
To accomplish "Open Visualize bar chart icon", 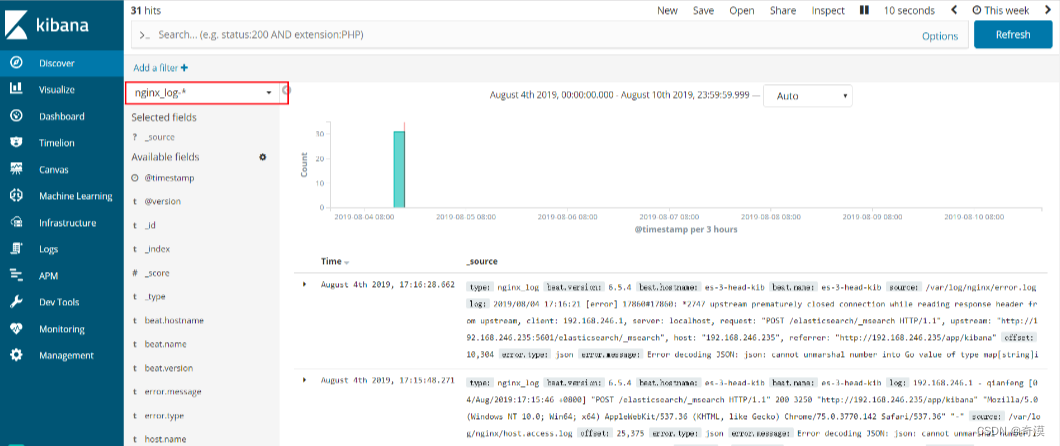I will tap(16, 89).
